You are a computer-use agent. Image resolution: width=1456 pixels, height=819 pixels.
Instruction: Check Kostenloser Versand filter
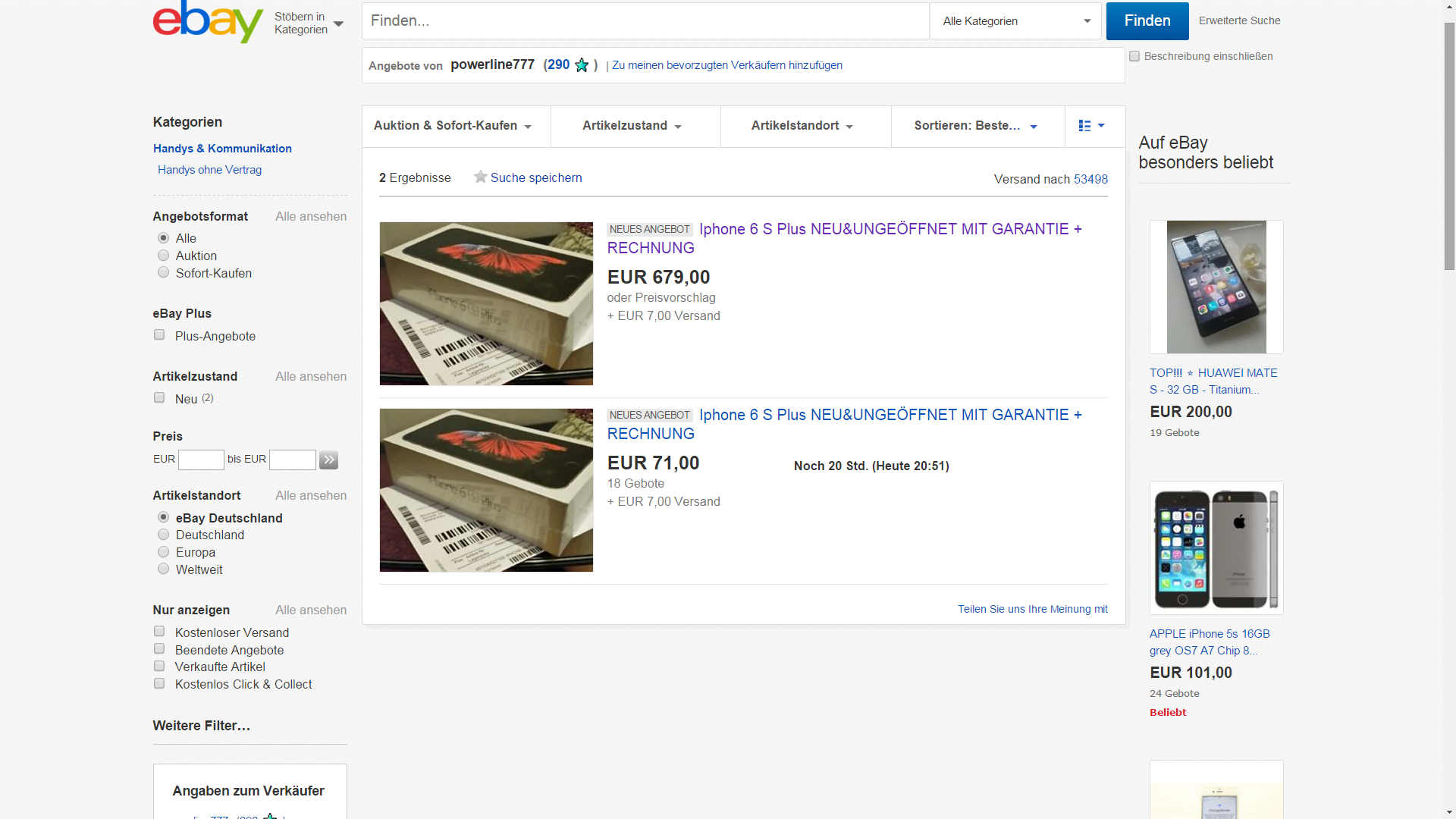(x=159, y=631)
